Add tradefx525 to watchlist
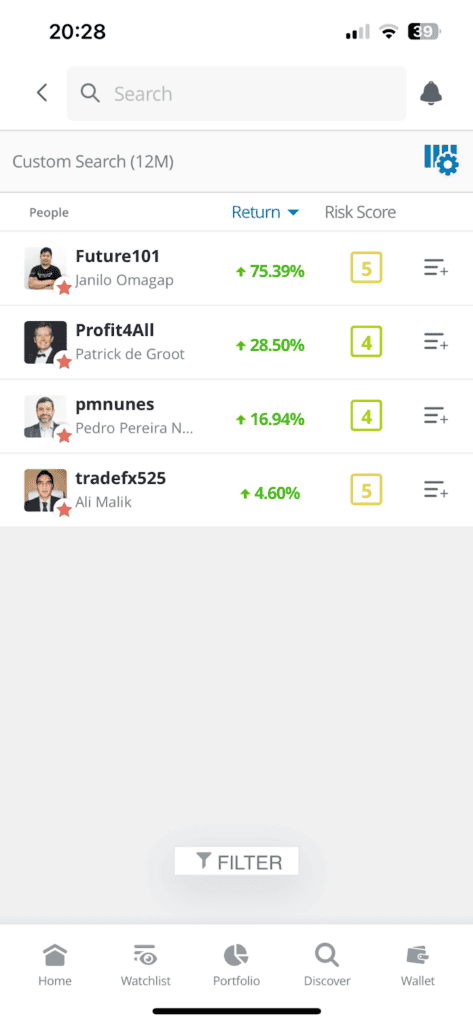 pyautogui.click(x=436, y=490)
